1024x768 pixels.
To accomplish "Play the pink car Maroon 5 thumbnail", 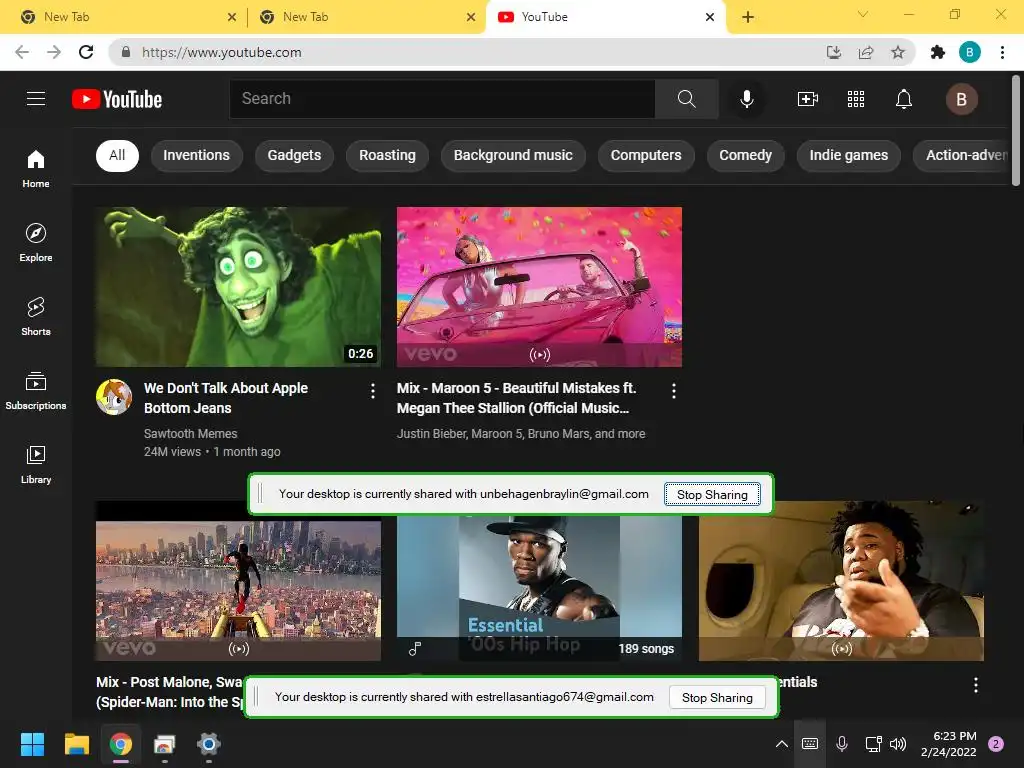I will coord(539,287).
